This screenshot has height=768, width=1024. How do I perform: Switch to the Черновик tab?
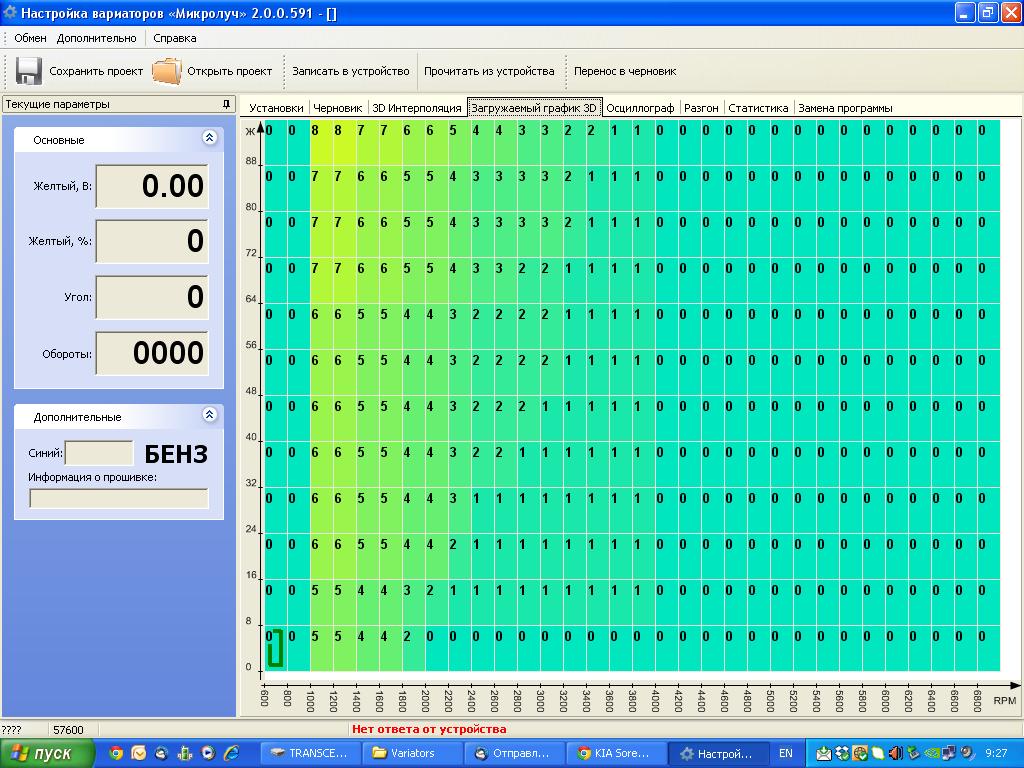click(337, 108)
